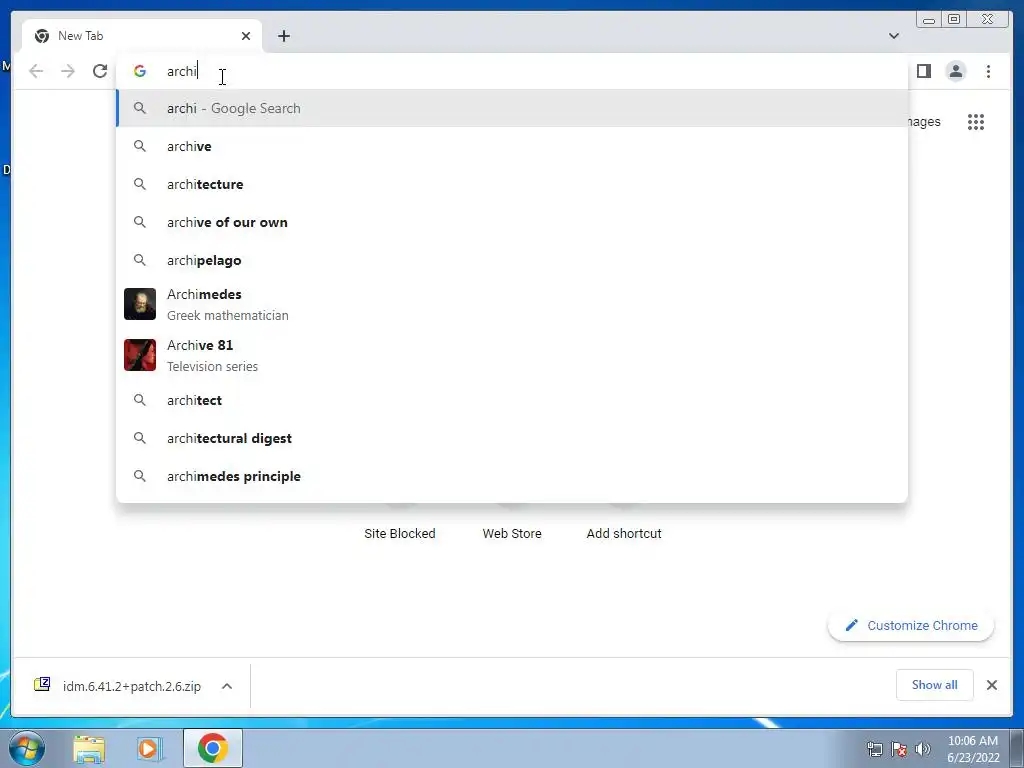This screenshot has width=1024, height=768.
Task: Open the profile avatar icon
Action: pos(955,71)
